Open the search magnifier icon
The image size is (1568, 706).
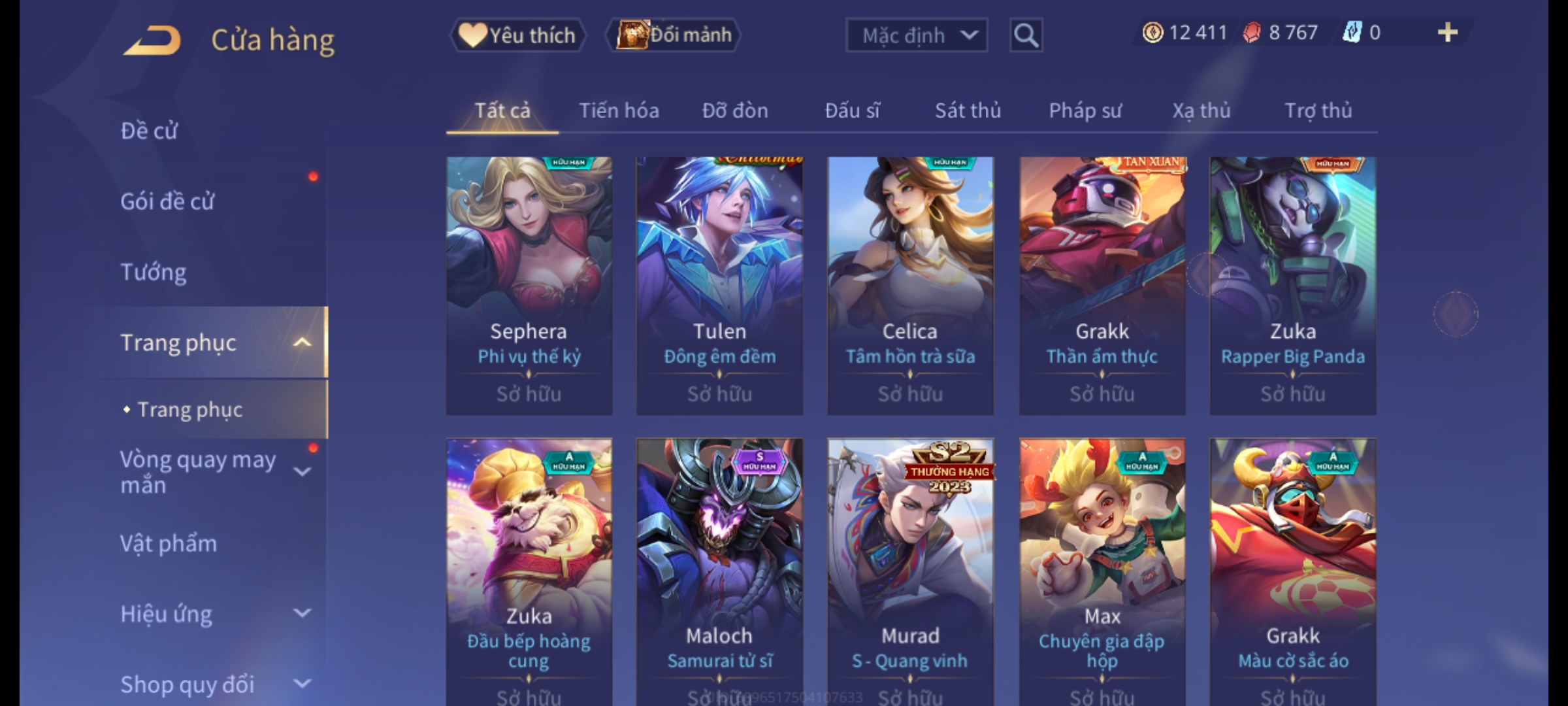pyautogui.click(x=1026, y=35)
